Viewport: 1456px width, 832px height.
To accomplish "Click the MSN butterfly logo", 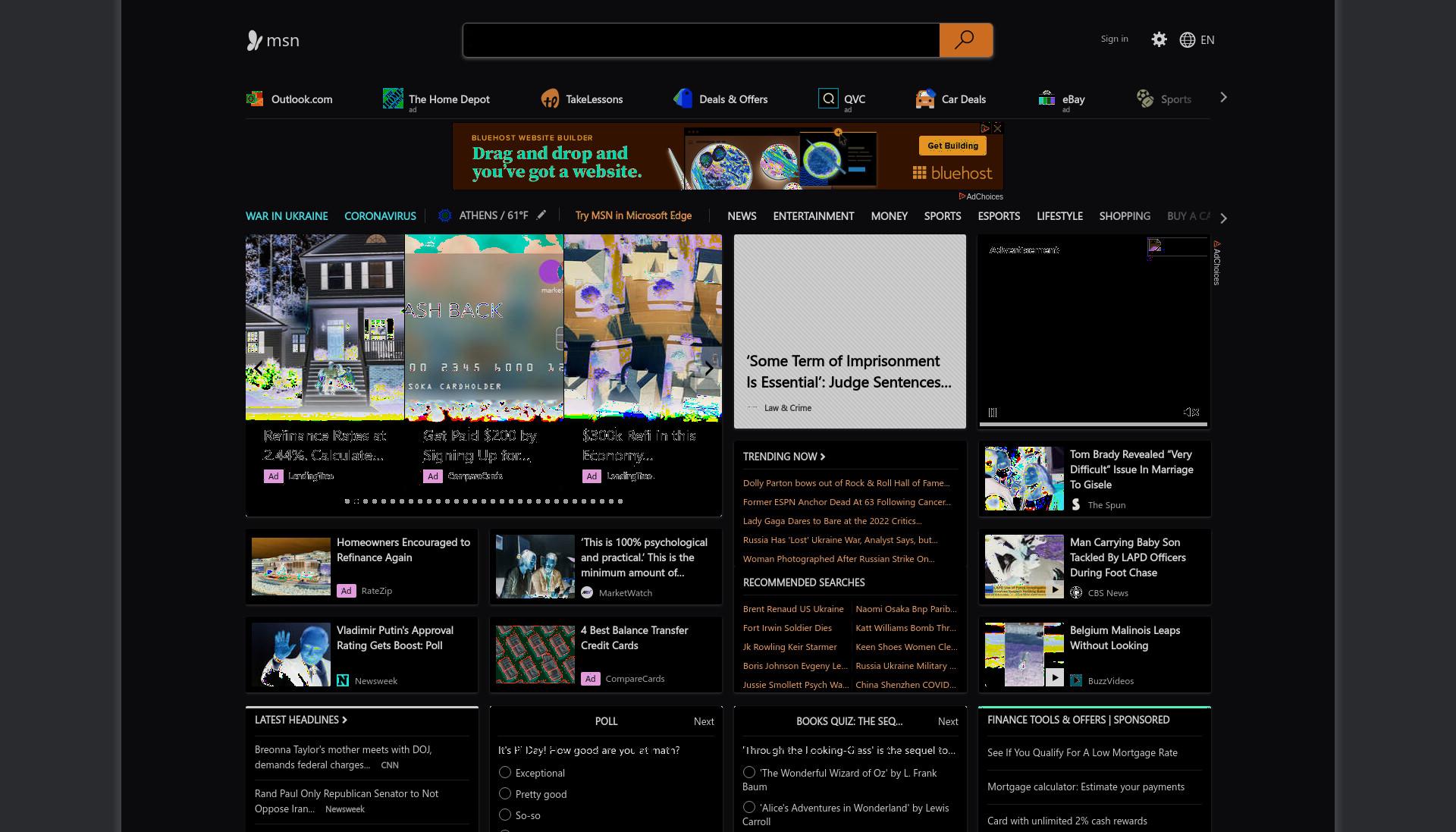I will click(255, 40).
